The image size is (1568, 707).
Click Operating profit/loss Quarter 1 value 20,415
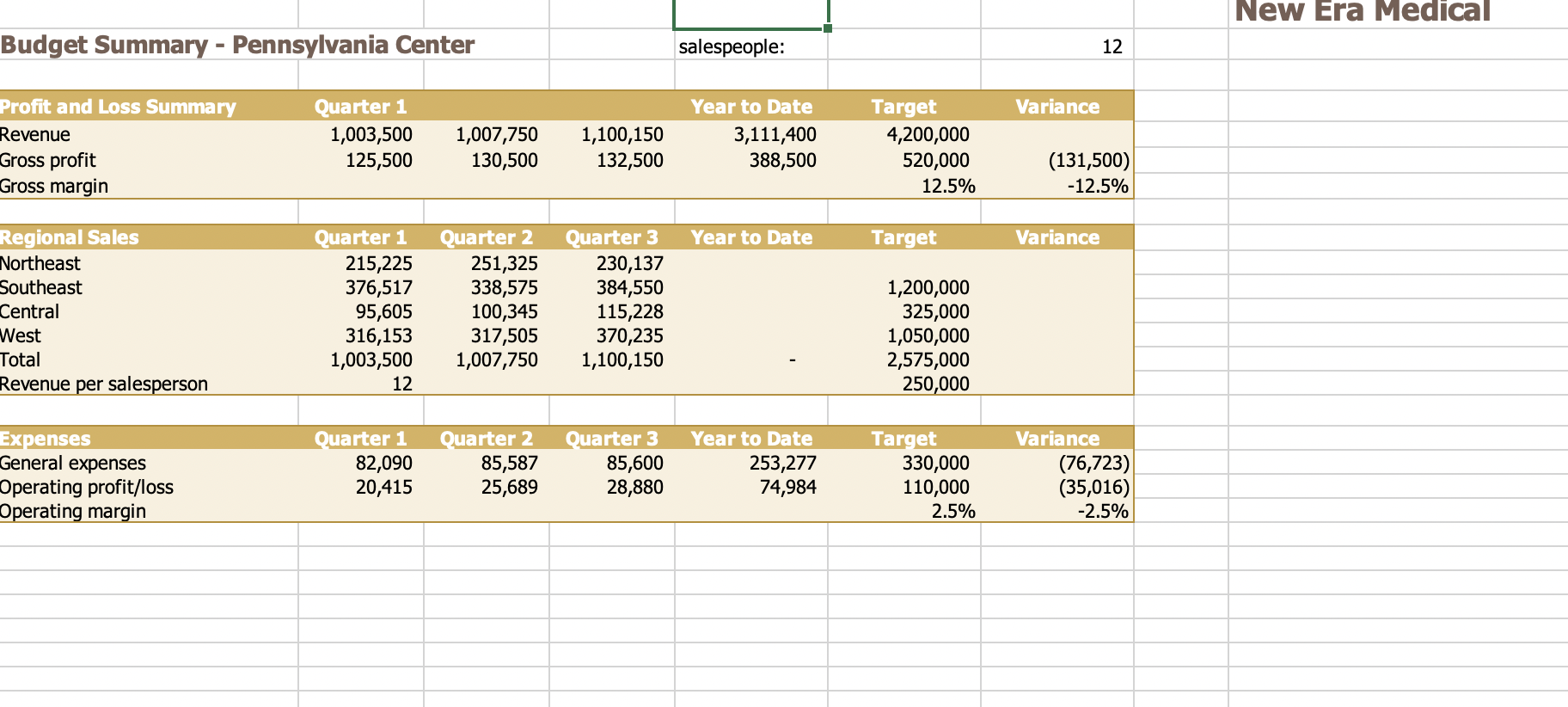[384, 487]
